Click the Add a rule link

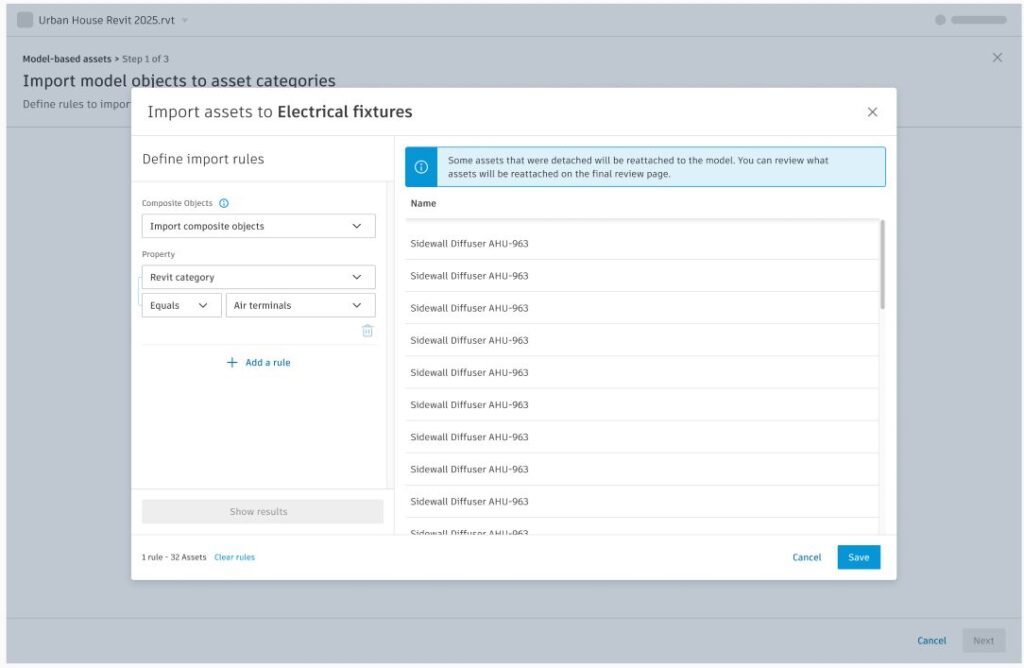267,363
